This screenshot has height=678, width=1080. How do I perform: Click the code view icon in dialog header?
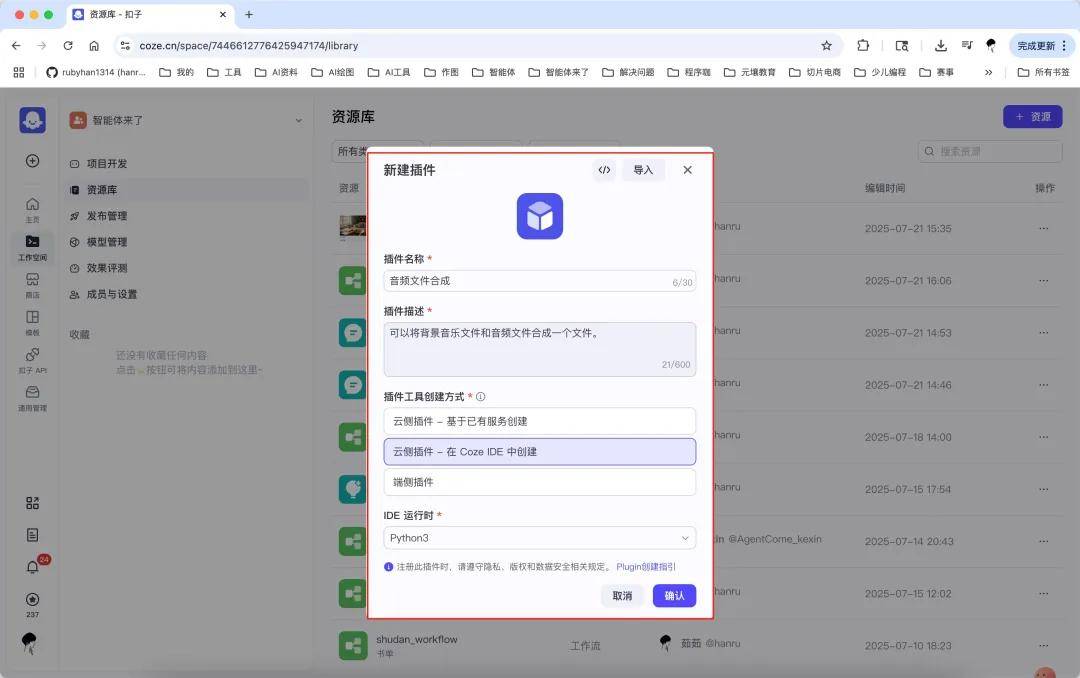point(604,170)
